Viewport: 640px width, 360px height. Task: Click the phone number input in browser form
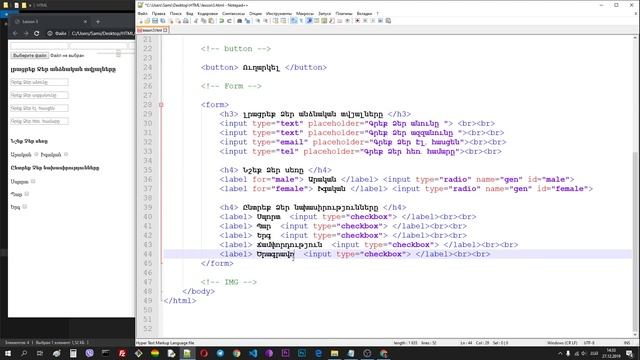pyautogui.click(x=40, y=121)
